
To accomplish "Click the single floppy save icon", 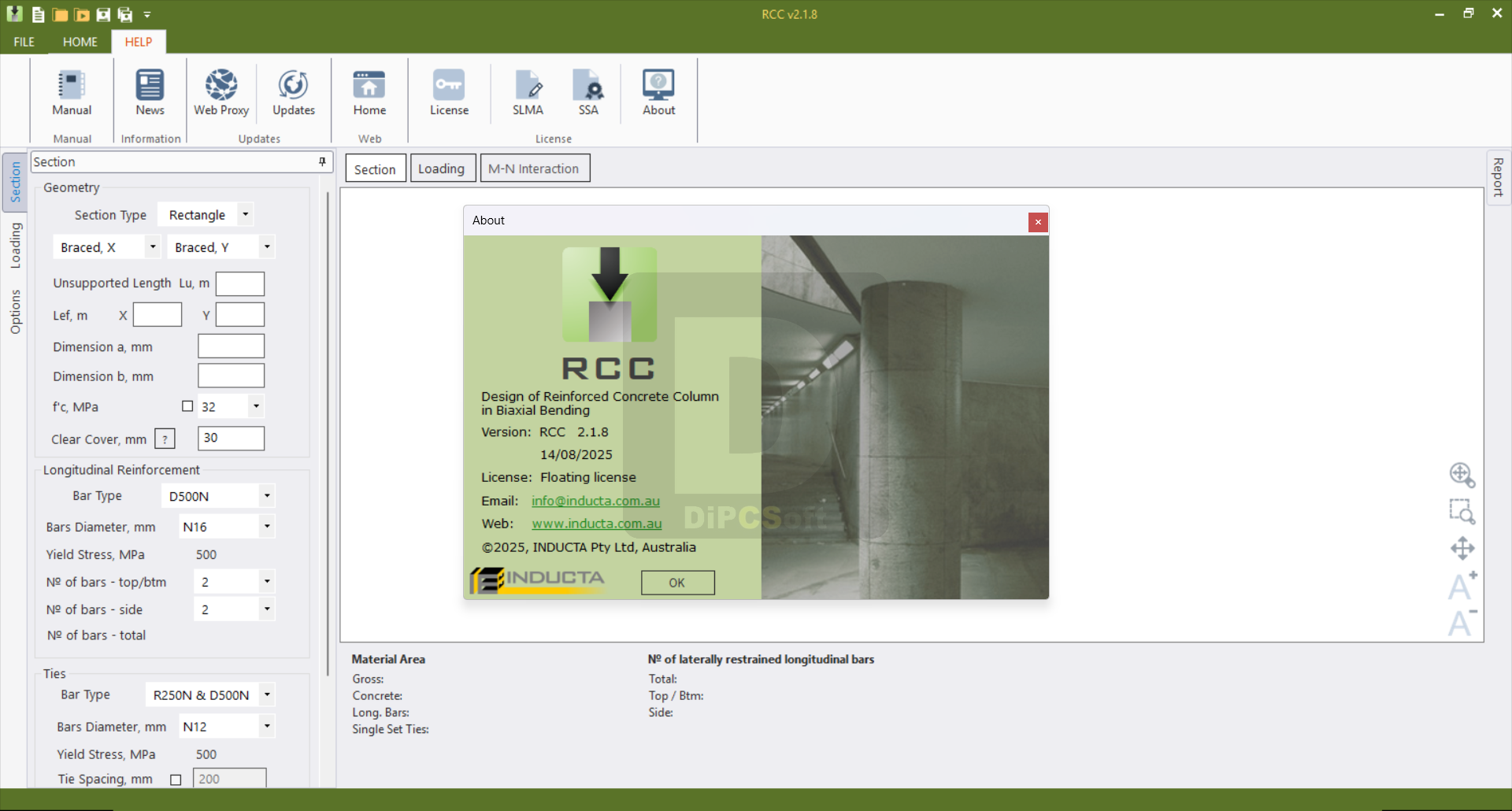I will [x=103, y=14].
